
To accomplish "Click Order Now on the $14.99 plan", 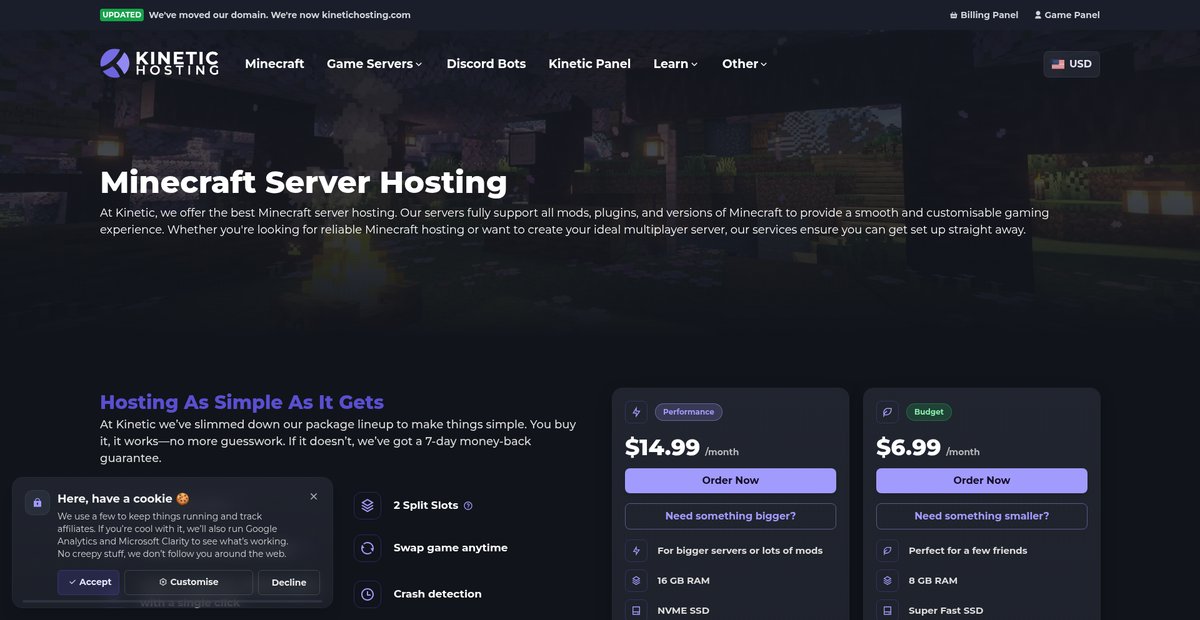I will (x=730, y=481).
